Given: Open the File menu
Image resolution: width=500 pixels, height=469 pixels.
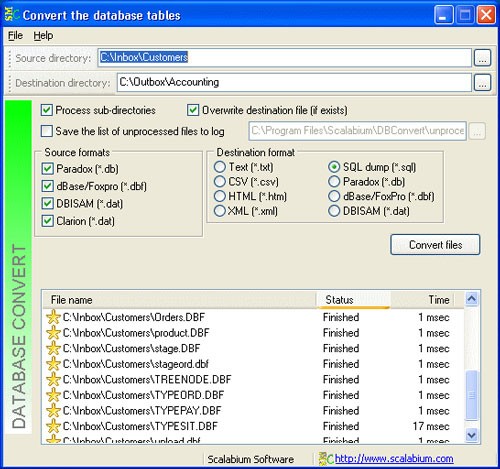Looking at the screenshot, I should click(x=15, y=36).
